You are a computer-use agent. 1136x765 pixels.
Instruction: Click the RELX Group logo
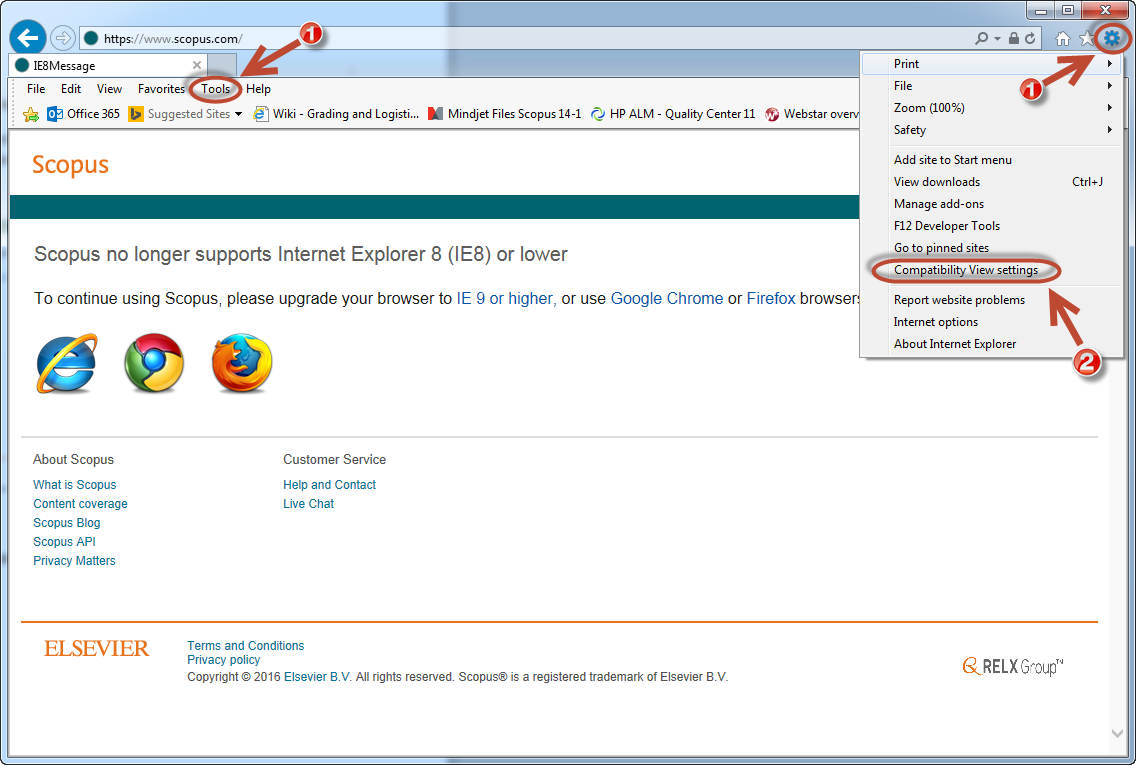coord(1013,666)
